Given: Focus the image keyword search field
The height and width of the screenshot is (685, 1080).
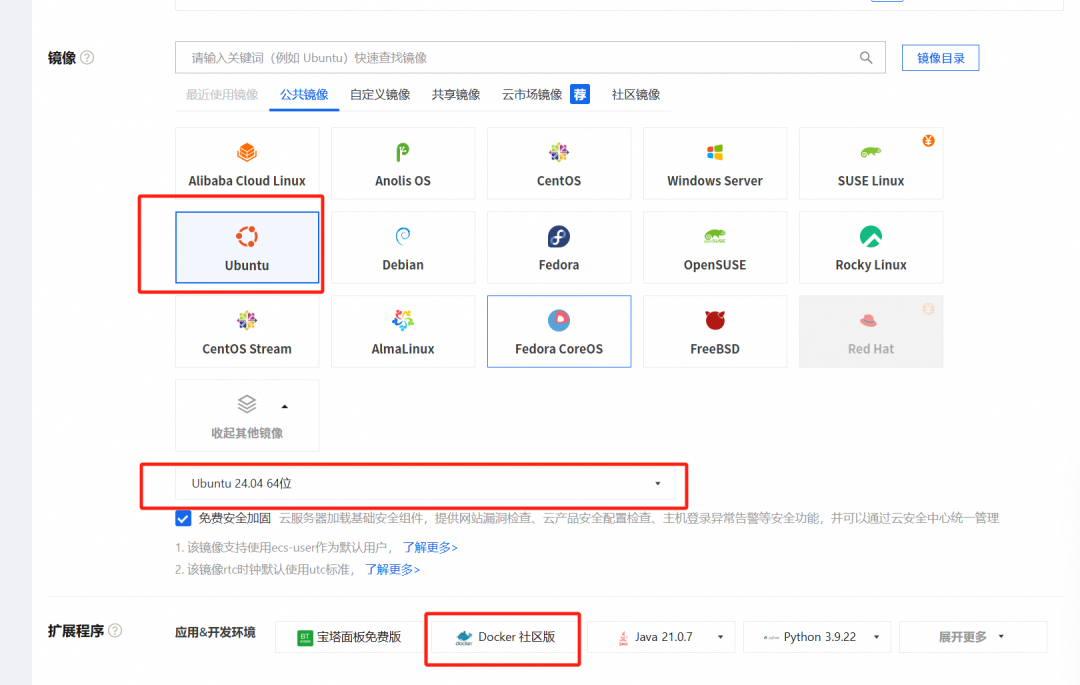Looking at the screenshot, I should coord(530,58).
